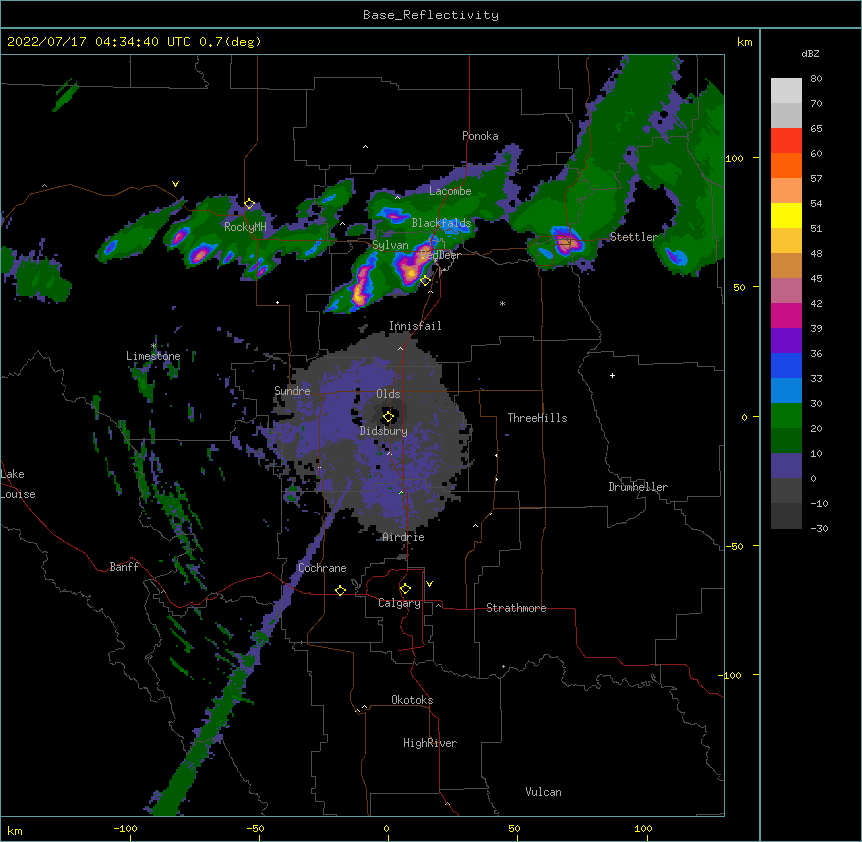Click the Stettler town label
This screenshot has width=862, height=842.
pyautogui.click(x=634, y=237)
